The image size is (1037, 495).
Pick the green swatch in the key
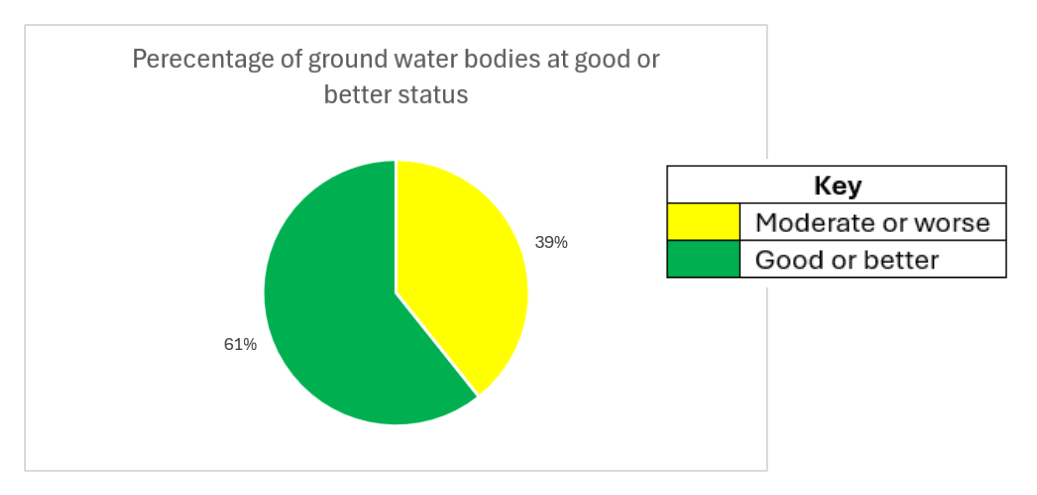click(703, 259)
